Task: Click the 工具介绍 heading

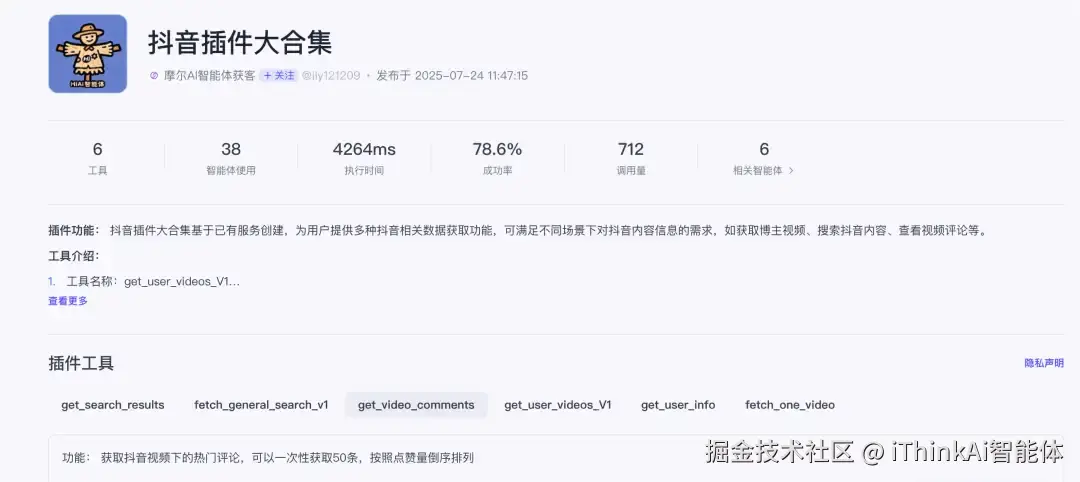Action: (74, 256)
